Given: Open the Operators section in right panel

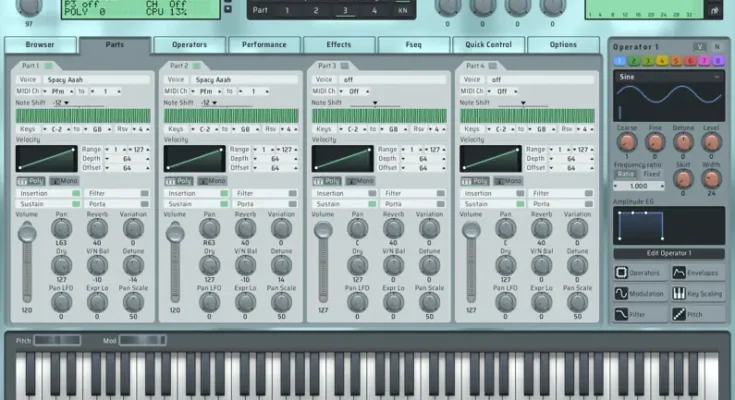Looking at the screenshot, I should click(640, 272).
